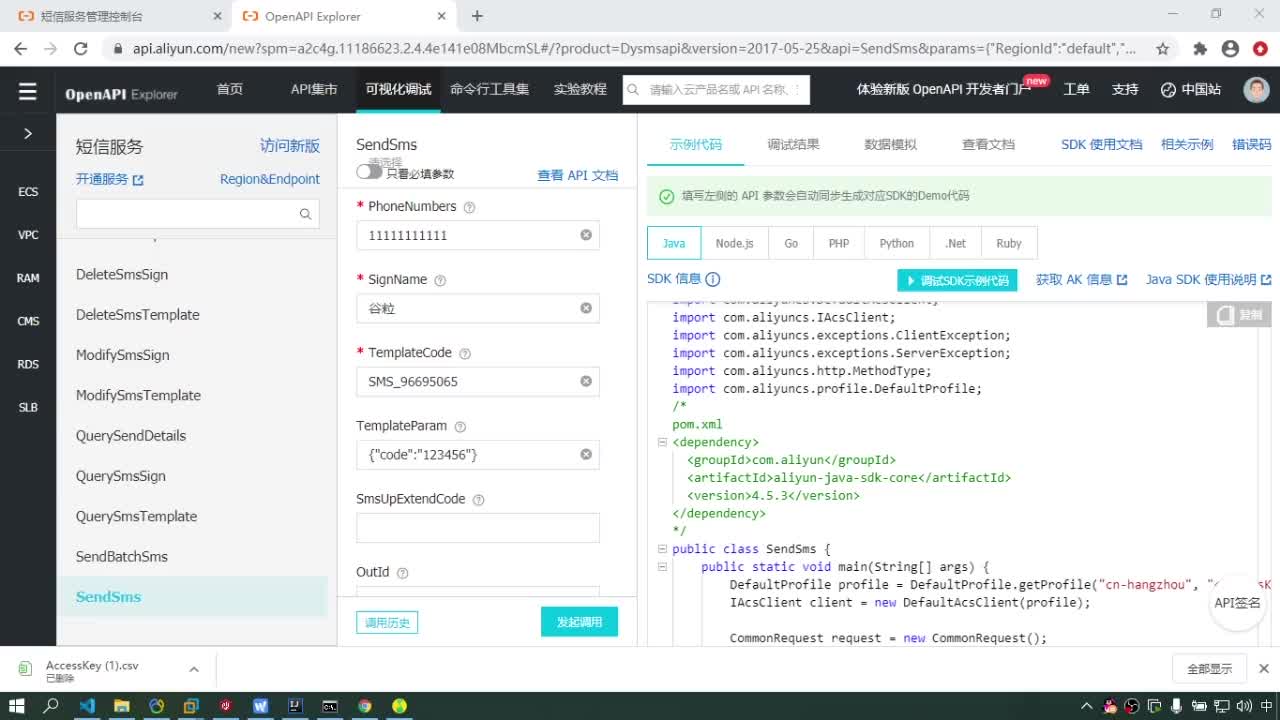The image size is (1280, 720).
Task: Open the 获取 AK 信息 link
Action: [1082, 279]
